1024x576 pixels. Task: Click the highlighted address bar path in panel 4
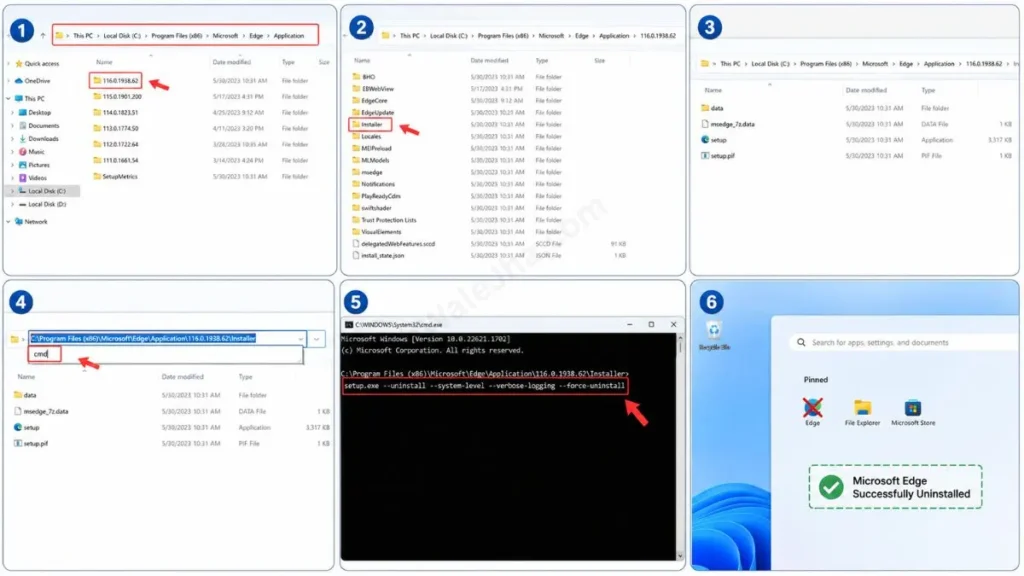point(143,338)
